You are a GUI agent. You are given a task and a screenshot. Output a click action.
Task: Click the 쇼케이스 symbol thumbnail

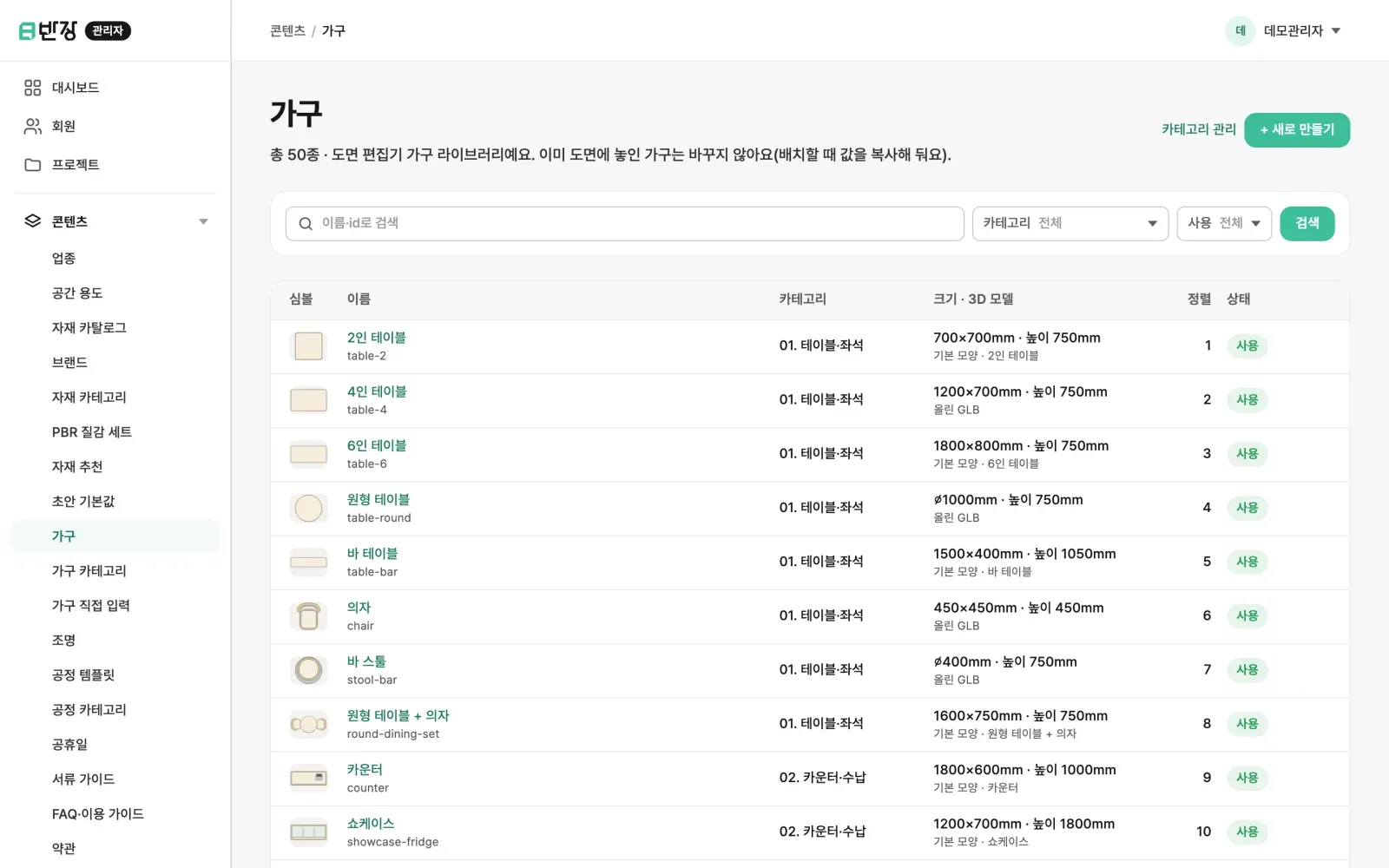pyautogui.click(x=308, y=832)
